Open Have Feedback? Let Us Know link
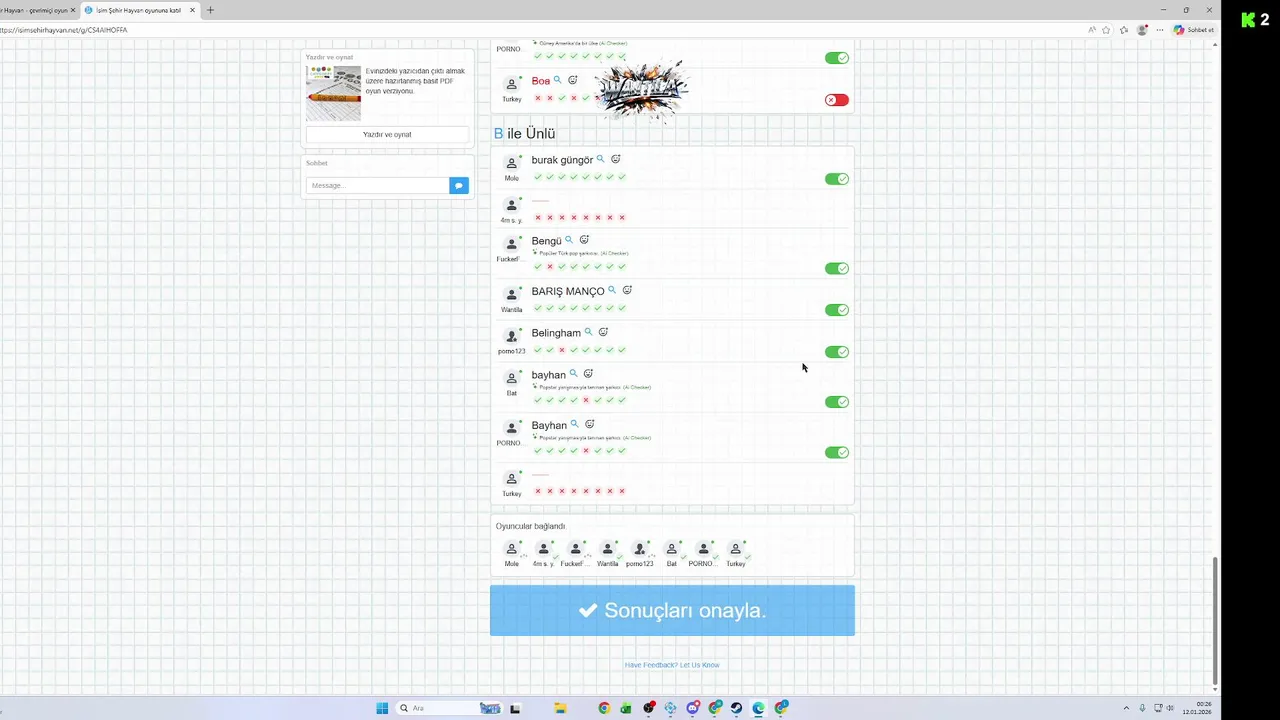 (672, 665)
